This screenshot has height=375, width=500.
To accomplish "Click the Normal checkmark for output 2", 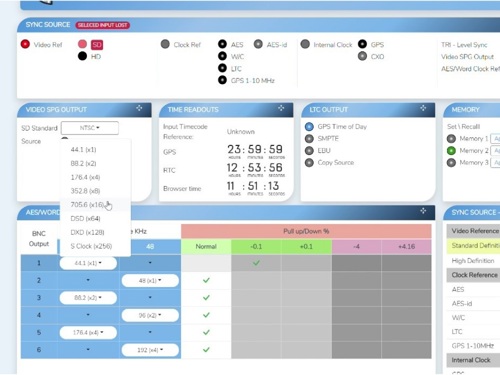I will 206,280.
